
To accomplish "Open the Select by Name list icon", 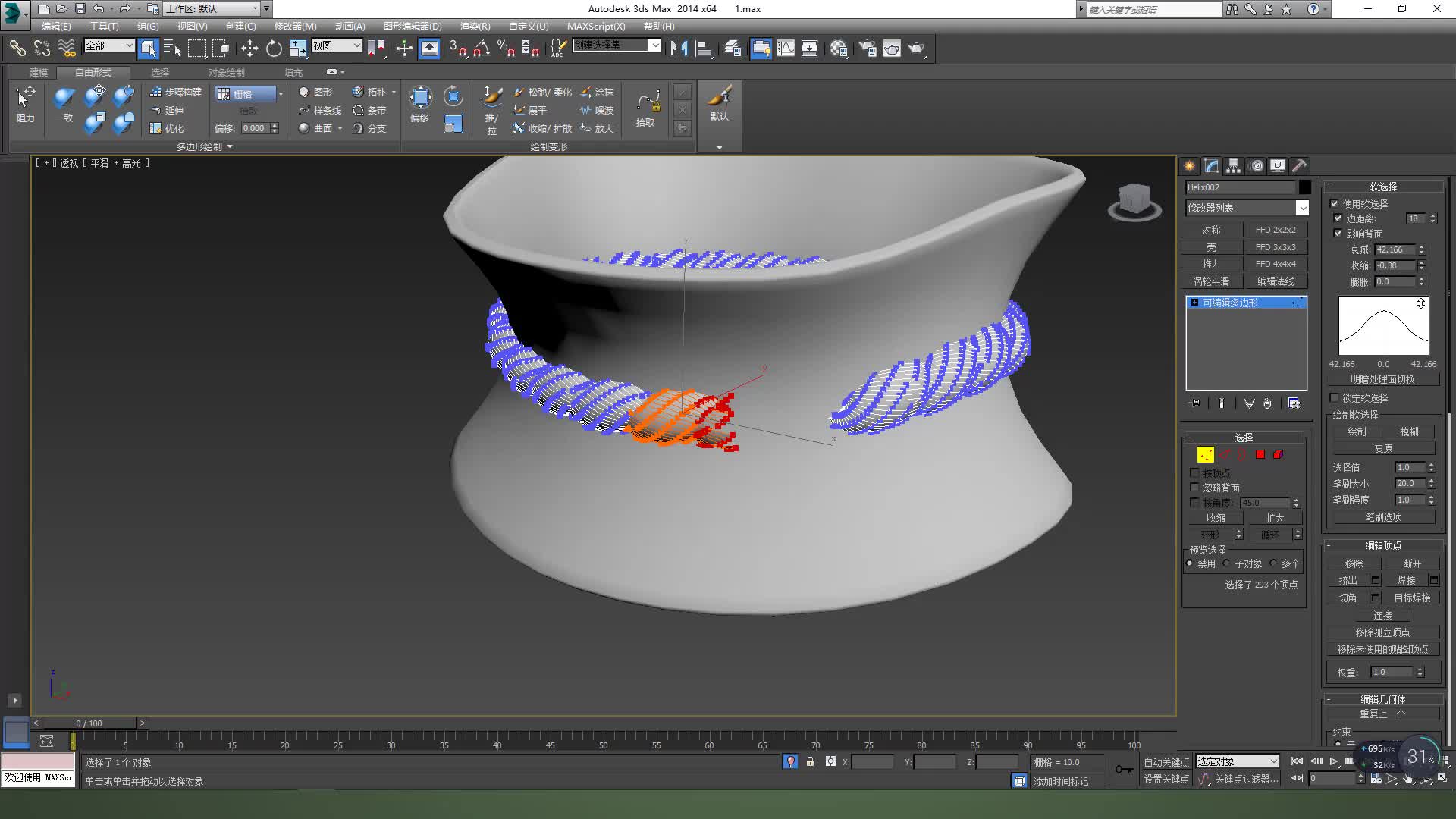I will (172, 49).
